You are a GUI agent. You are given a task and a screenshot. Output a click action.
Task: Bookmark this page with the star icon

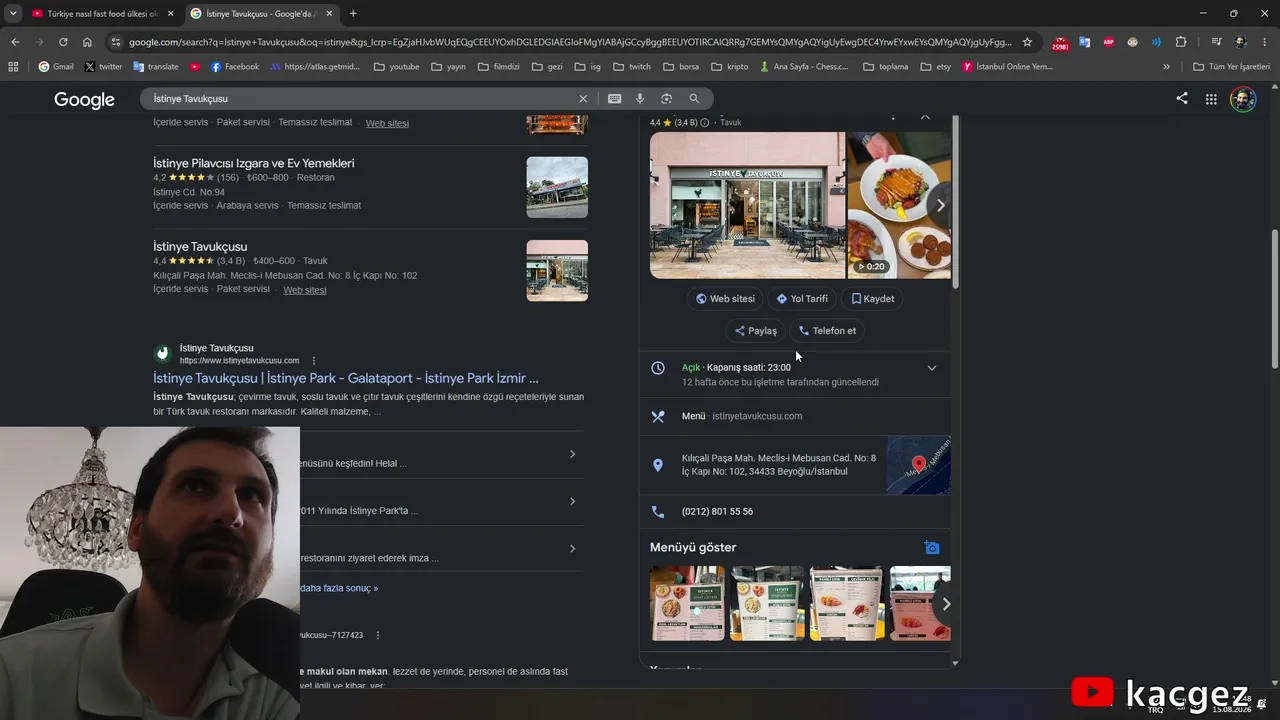pyautogui.click(x=1027, y=42)
